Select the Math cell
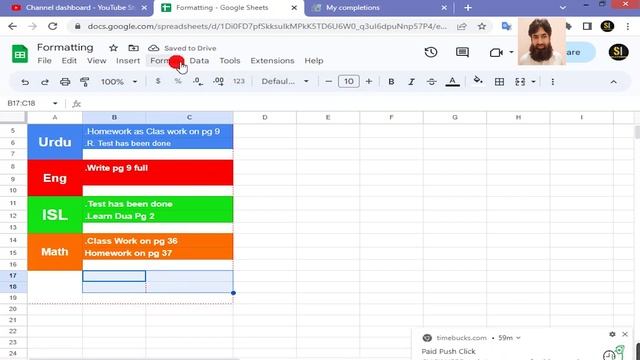This screenshot has height=360, width=640. click(x=55, y=252)
